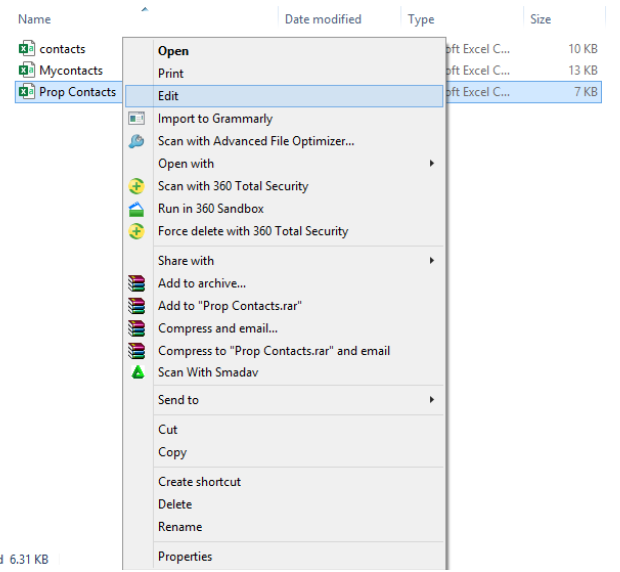Click the Excel icon beside Prop Contacts file

tap(26, 92)
